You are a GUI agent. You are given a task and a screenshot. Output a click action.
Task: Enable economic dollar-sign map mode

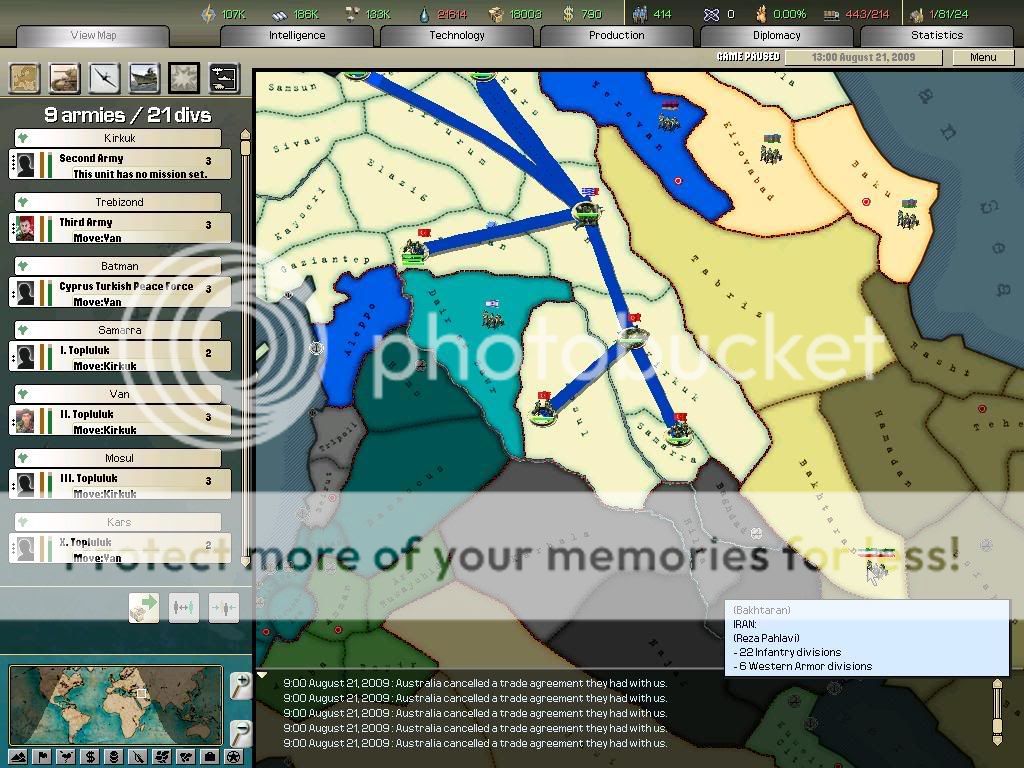point(91,756)
